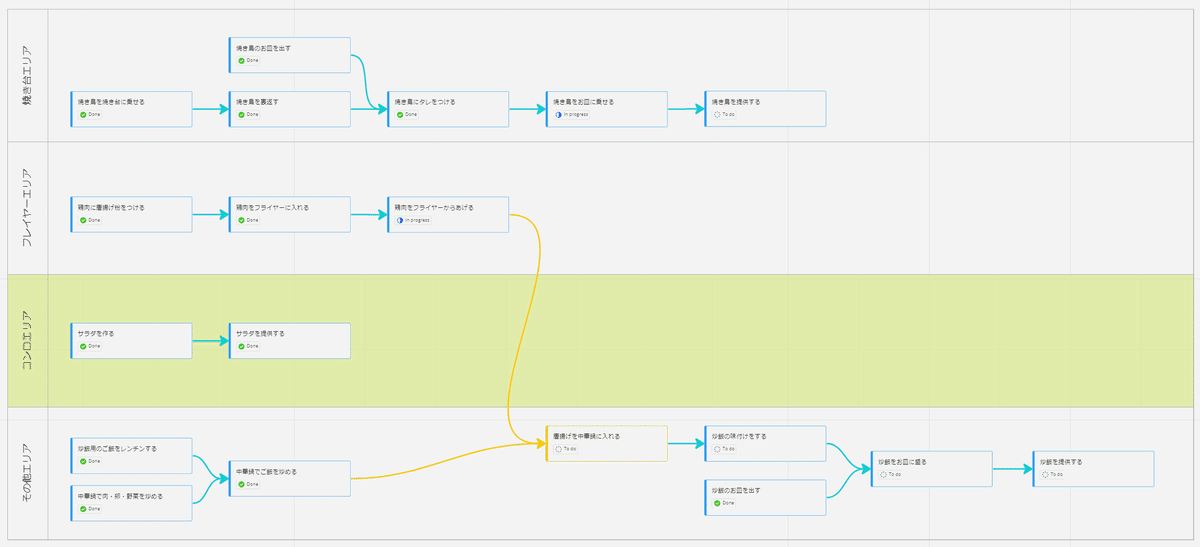Screen dimensions: 1200x547
Task: Select the その他エリア swimlane label
Action: tap(28, 473)
